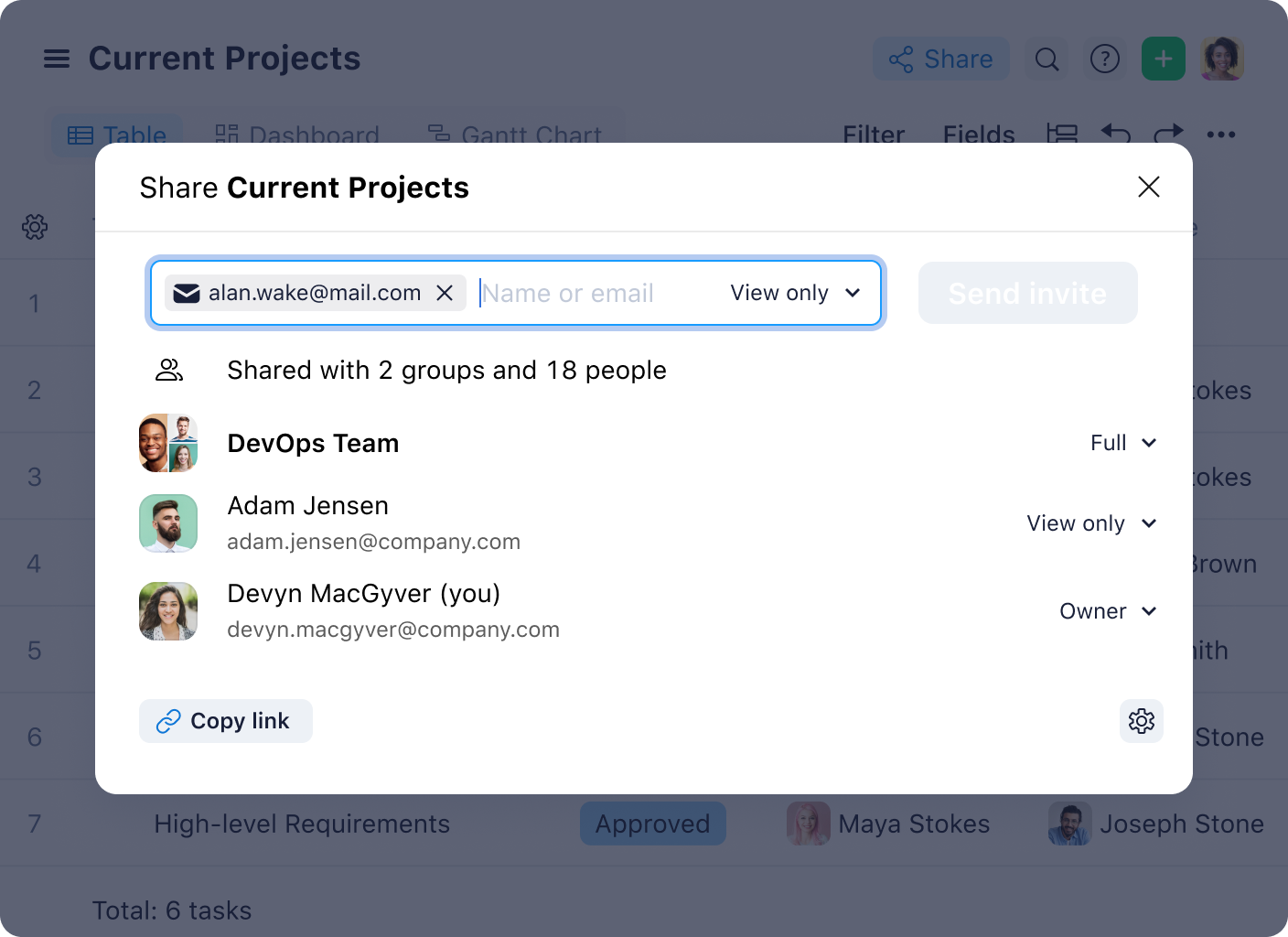Click the Send invite button
This screenshot has width=1288, height=937.
(x=1027, y=293)
